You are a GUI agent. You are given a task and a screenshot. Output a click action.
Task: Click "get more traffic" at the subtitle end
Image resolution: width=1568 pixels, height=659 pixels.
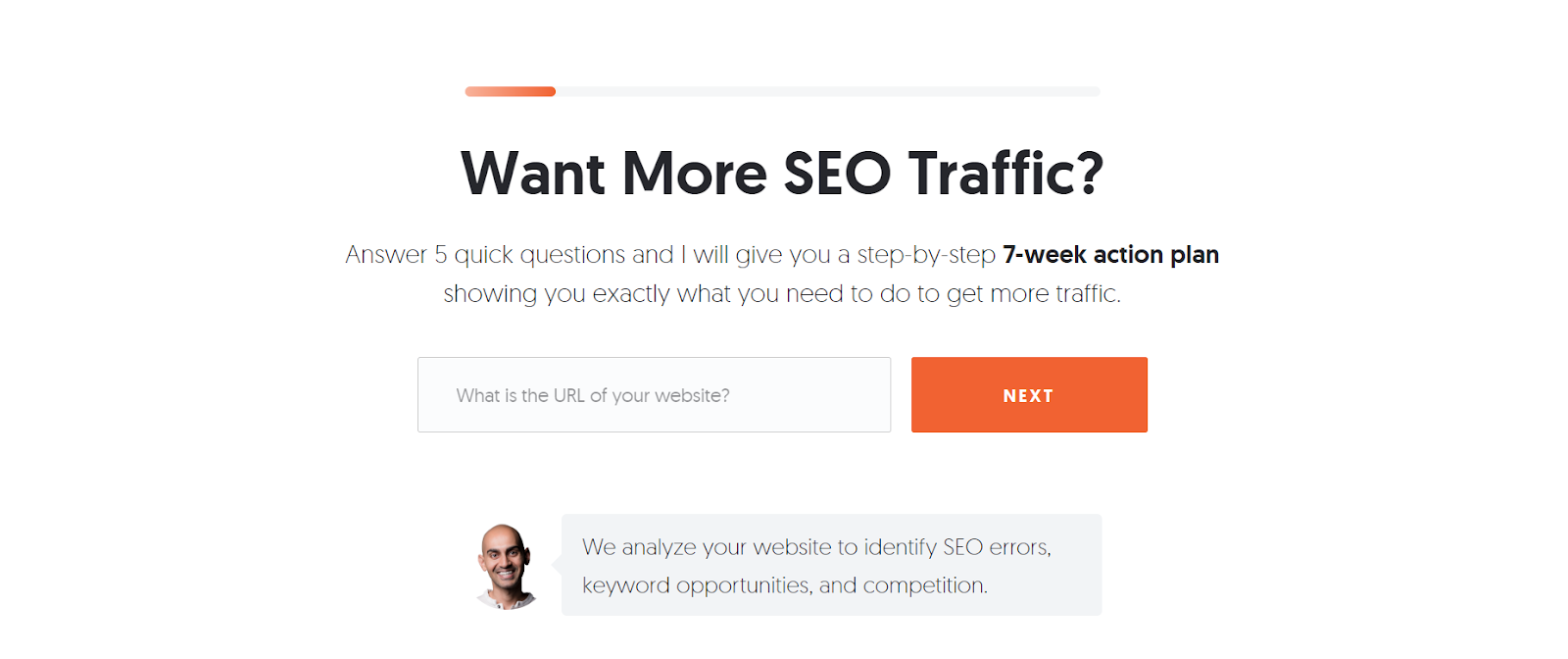point(1033,294)
